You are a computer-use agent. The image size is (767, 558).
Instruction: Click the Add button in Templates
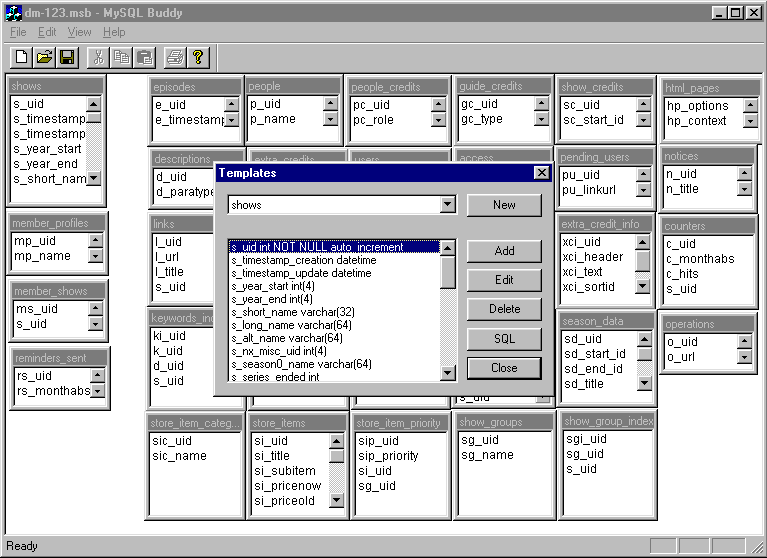(504, 251)
